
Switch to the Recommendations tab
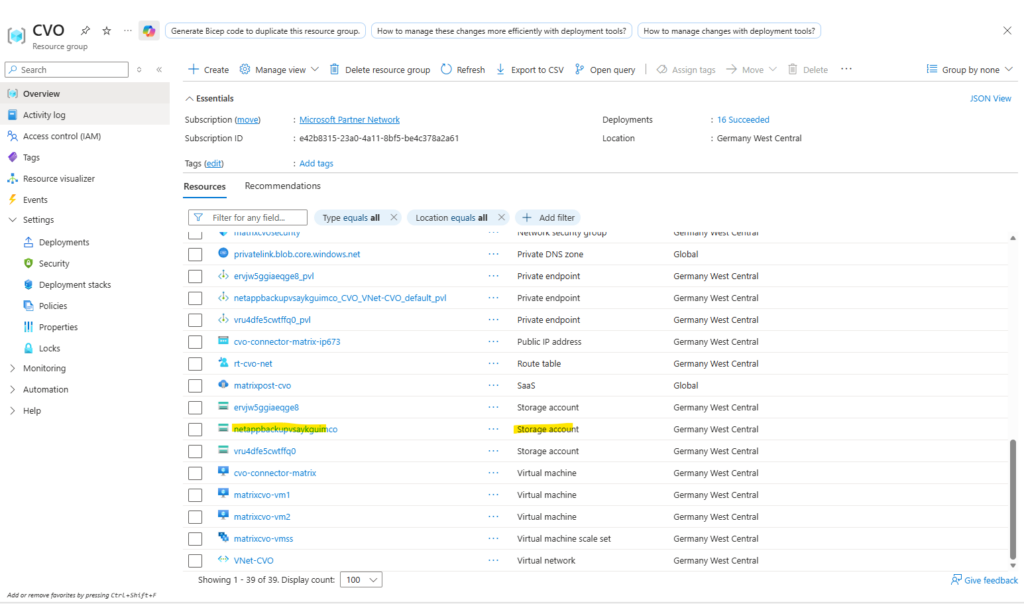282,186
